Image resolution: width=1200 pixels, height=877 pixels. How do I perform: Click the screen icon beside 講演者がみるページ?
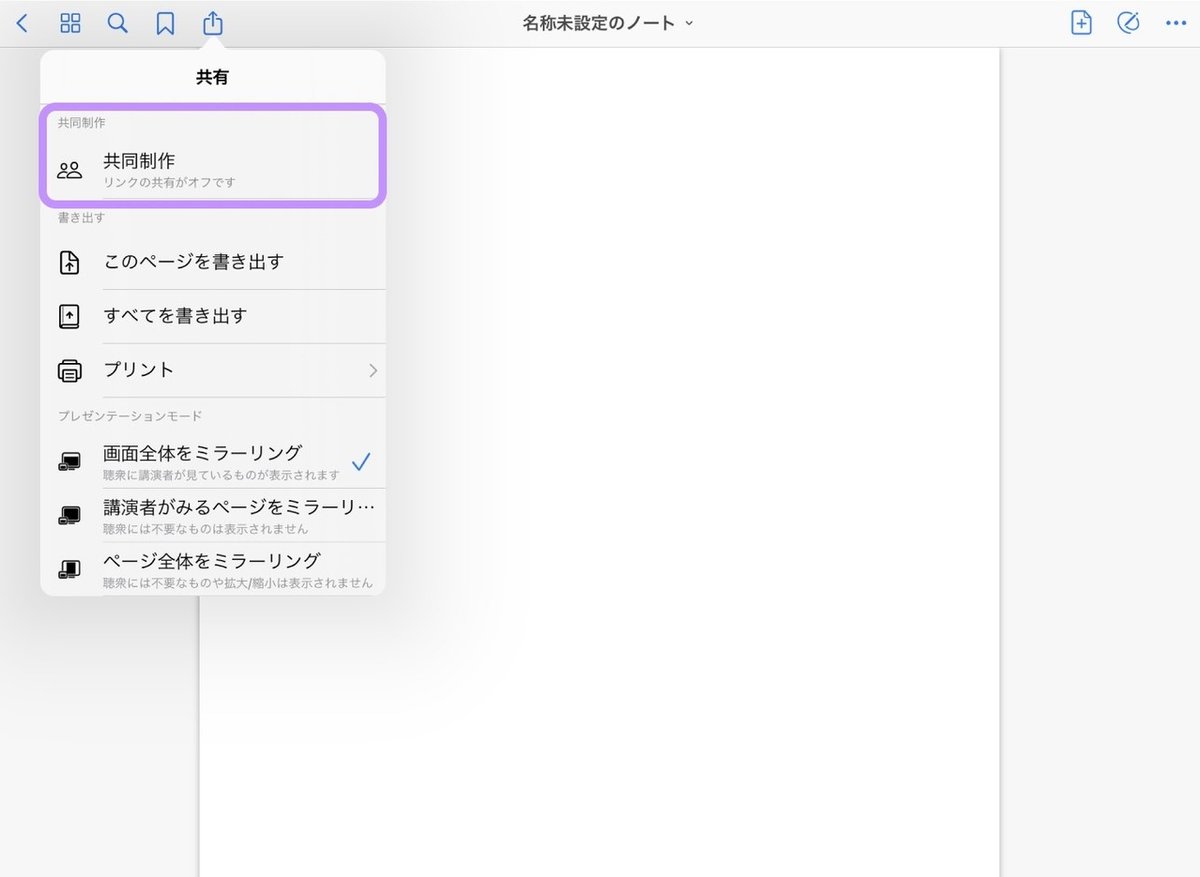coord(69,516)
